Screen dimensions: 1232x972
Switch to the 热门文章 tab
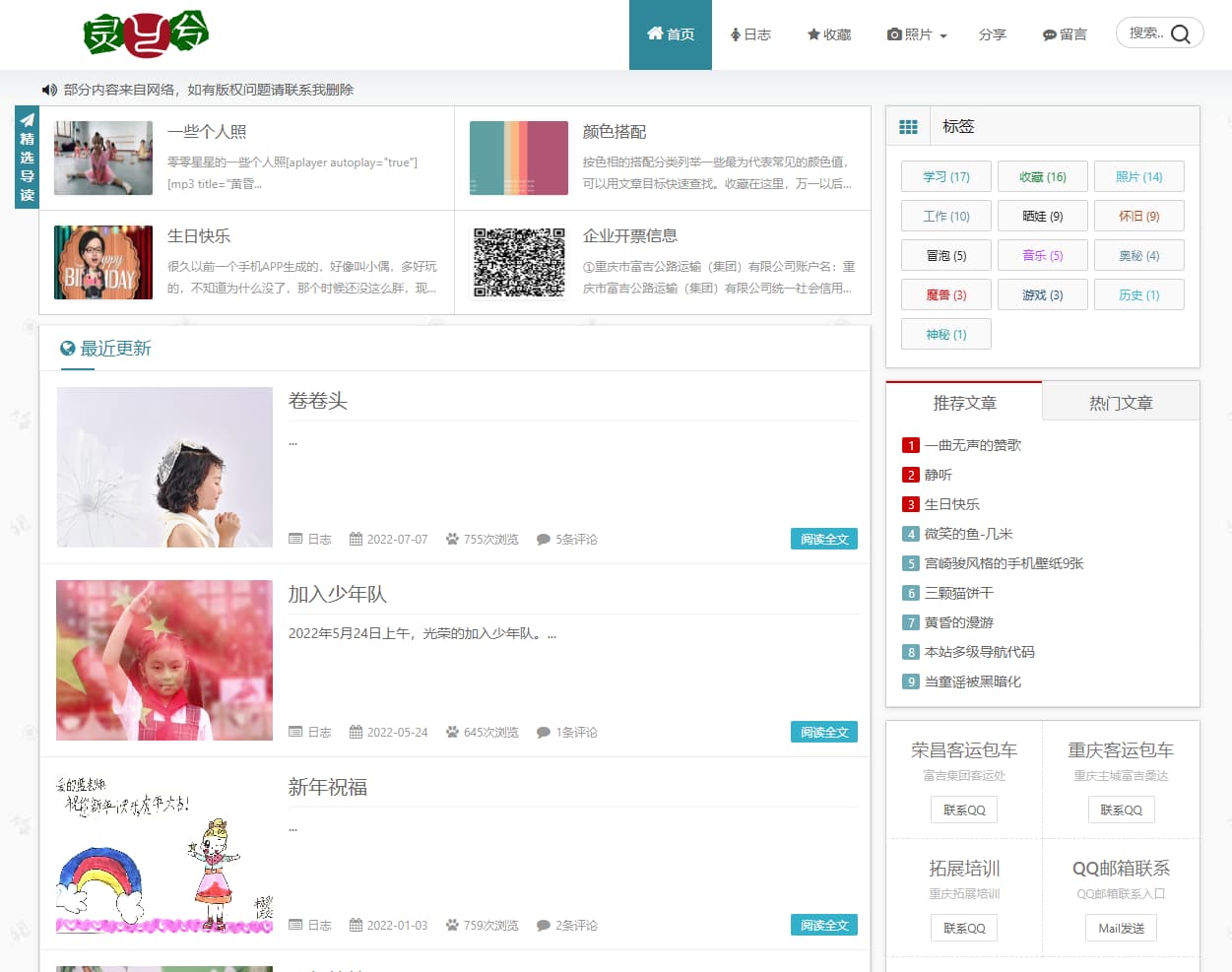tap(1121, 403)
